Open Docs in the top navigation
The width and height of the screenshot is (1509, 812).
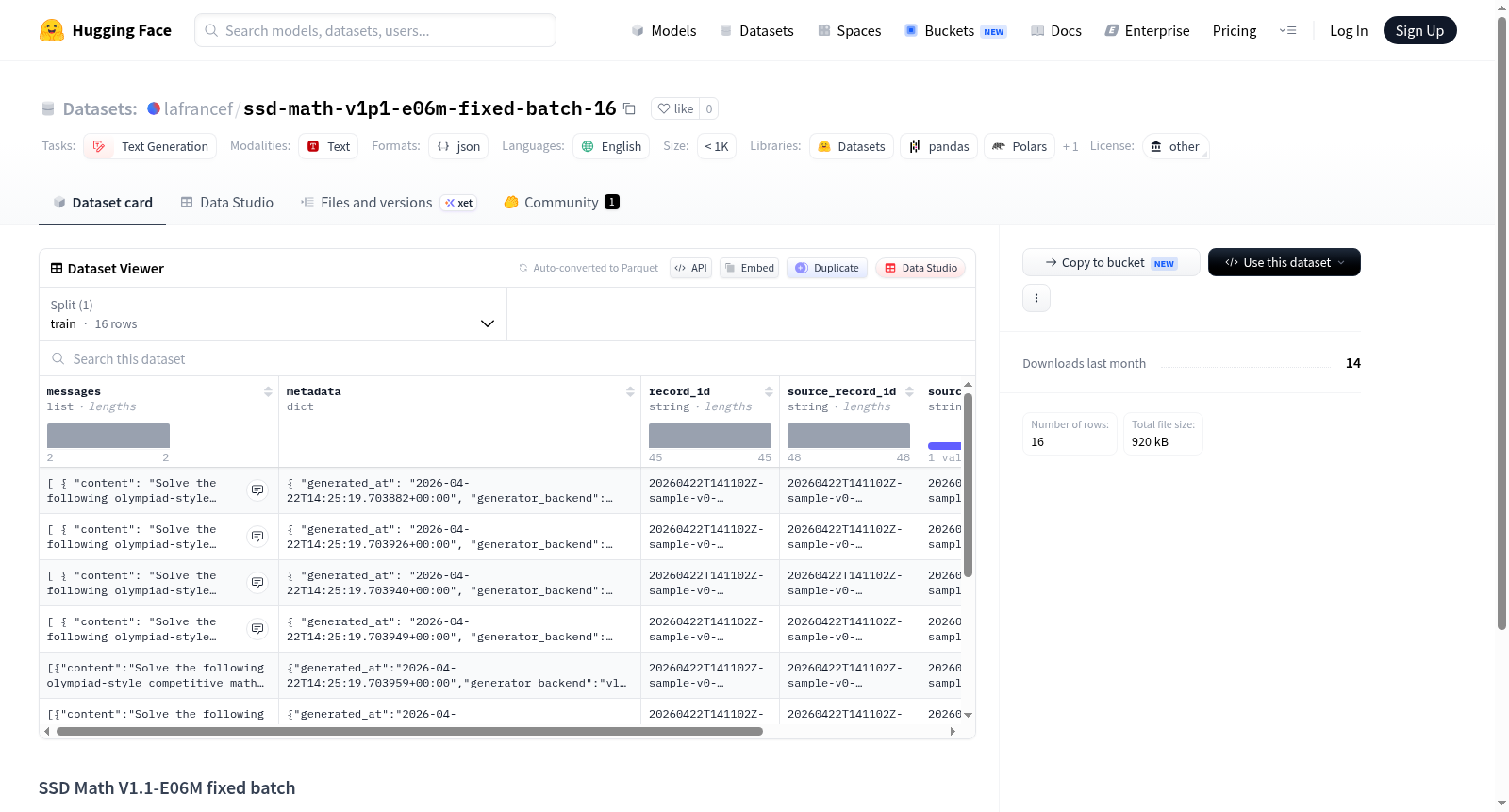coord(1056,31)
